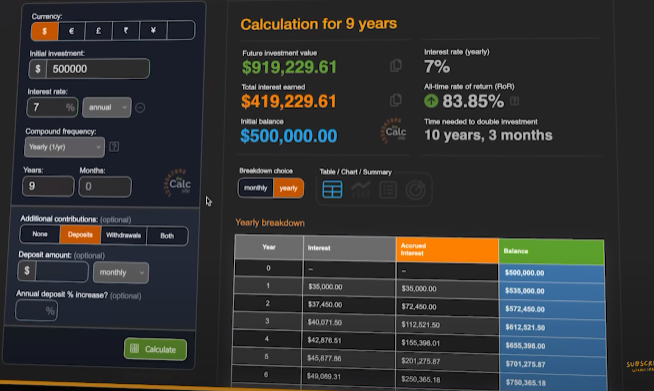Click the green up-arrow RoR indicator

[x=431, y=101]
